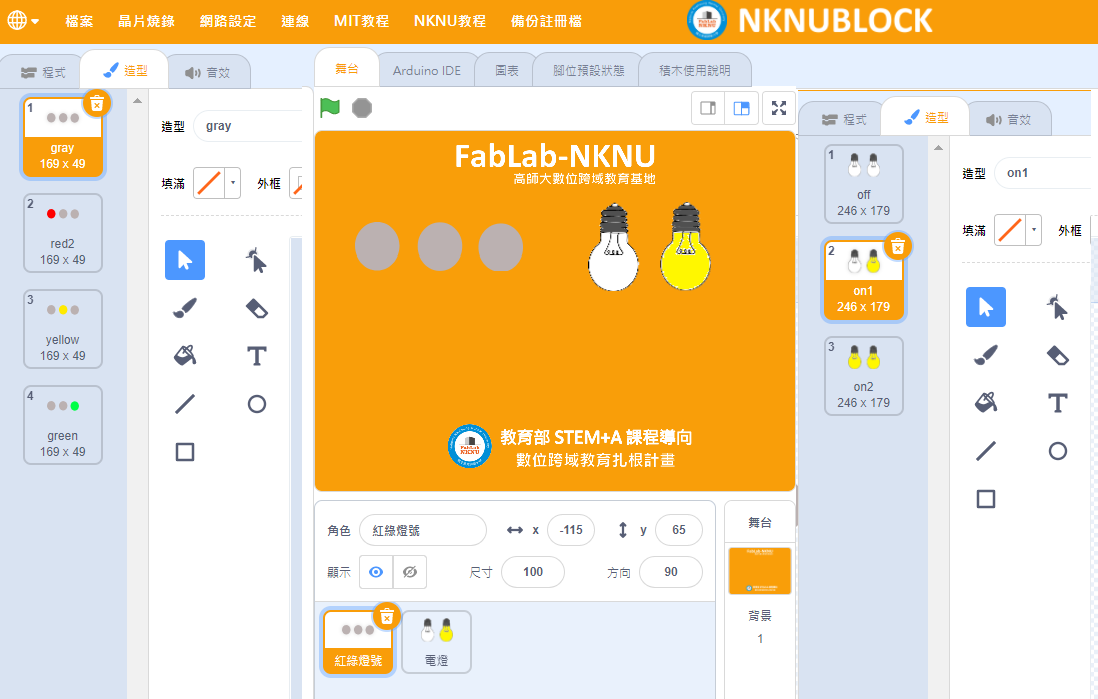
Task: Select the rectangle tool in right editor
Action: (986, 499)
